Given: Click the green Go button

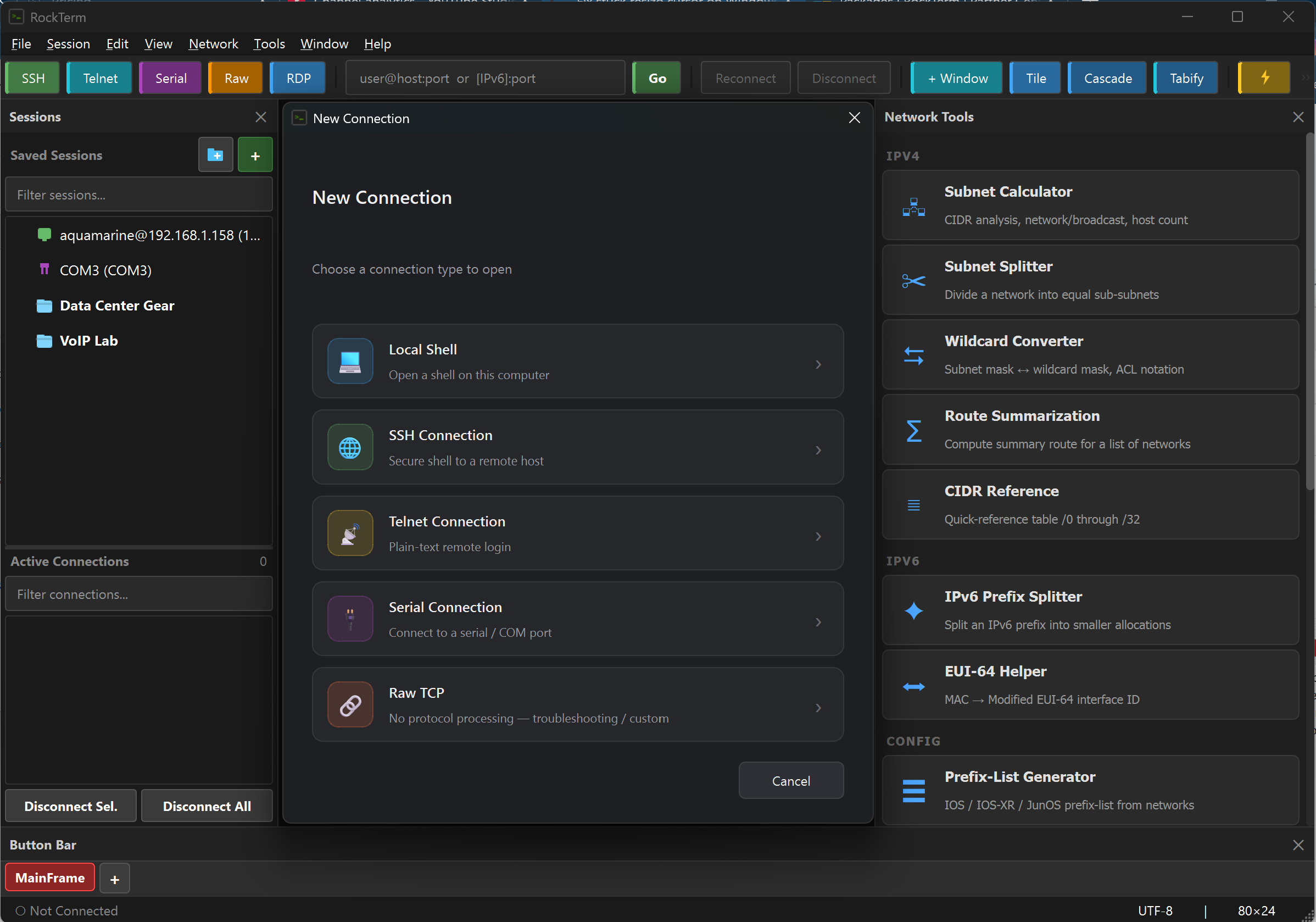Looking at the screenshot, I should pos(657,78).
